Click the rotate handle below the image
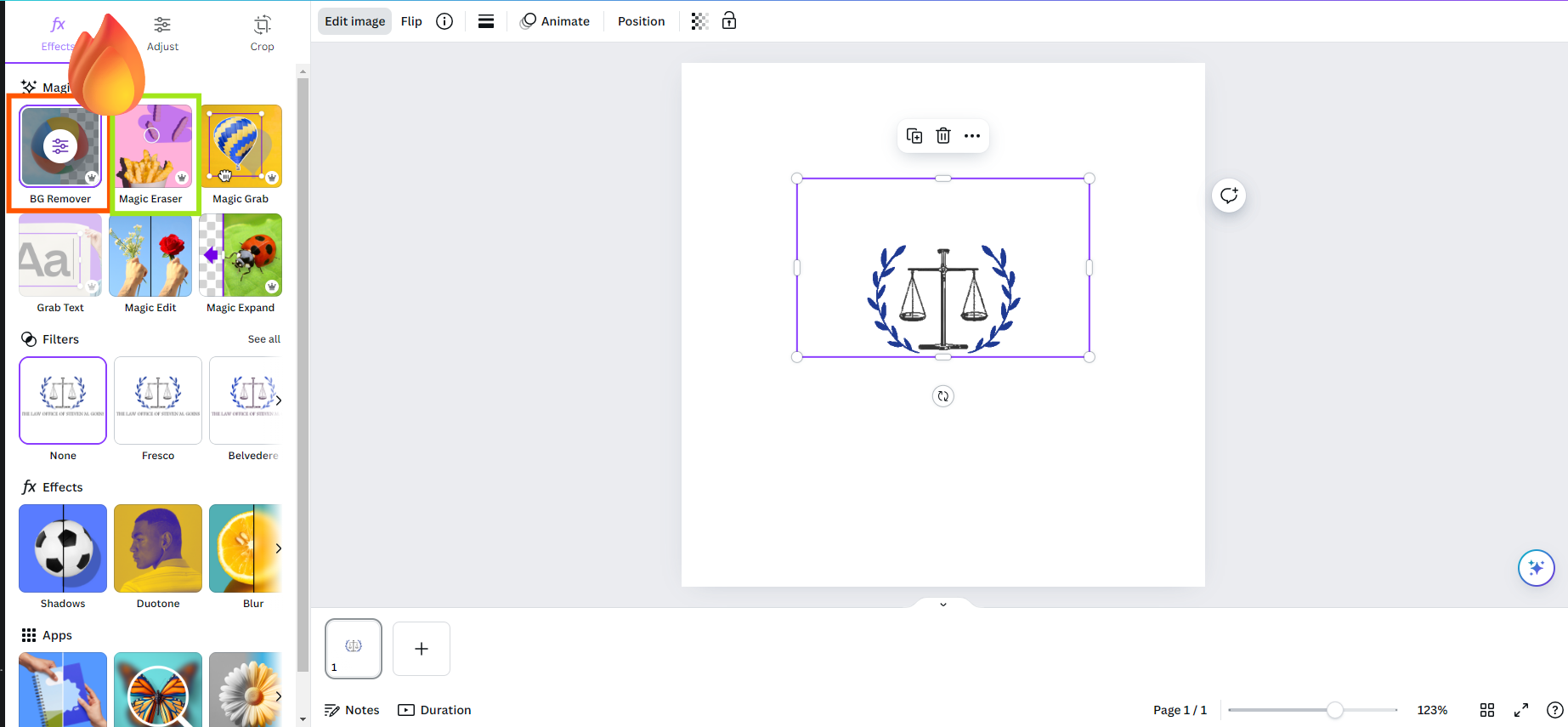Screen dimensions: 1568x727 click(x=943, y=396)
